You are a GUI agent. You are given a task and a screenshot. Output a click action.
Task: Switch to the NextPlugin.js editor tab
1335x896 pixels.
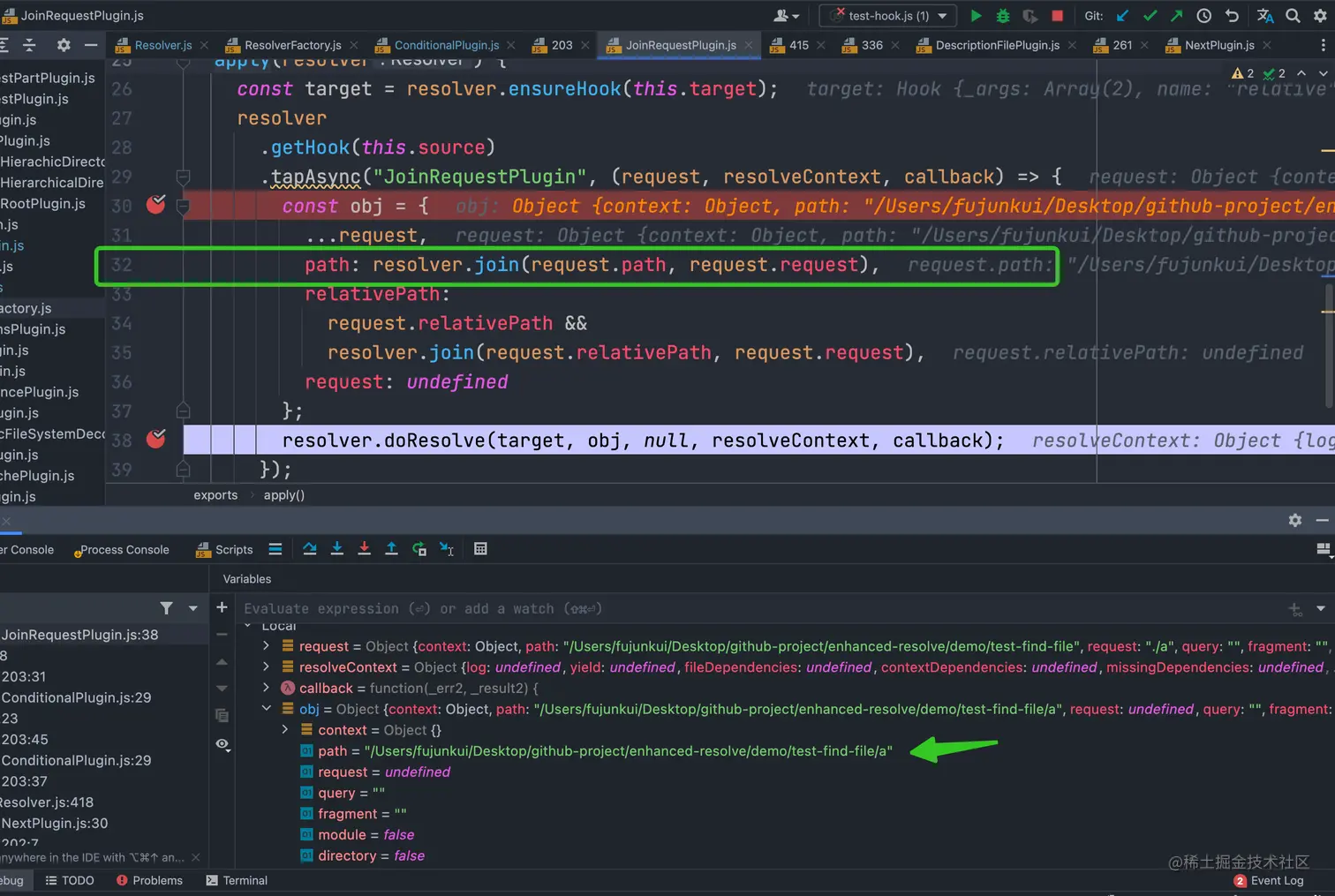(1218, 45)
